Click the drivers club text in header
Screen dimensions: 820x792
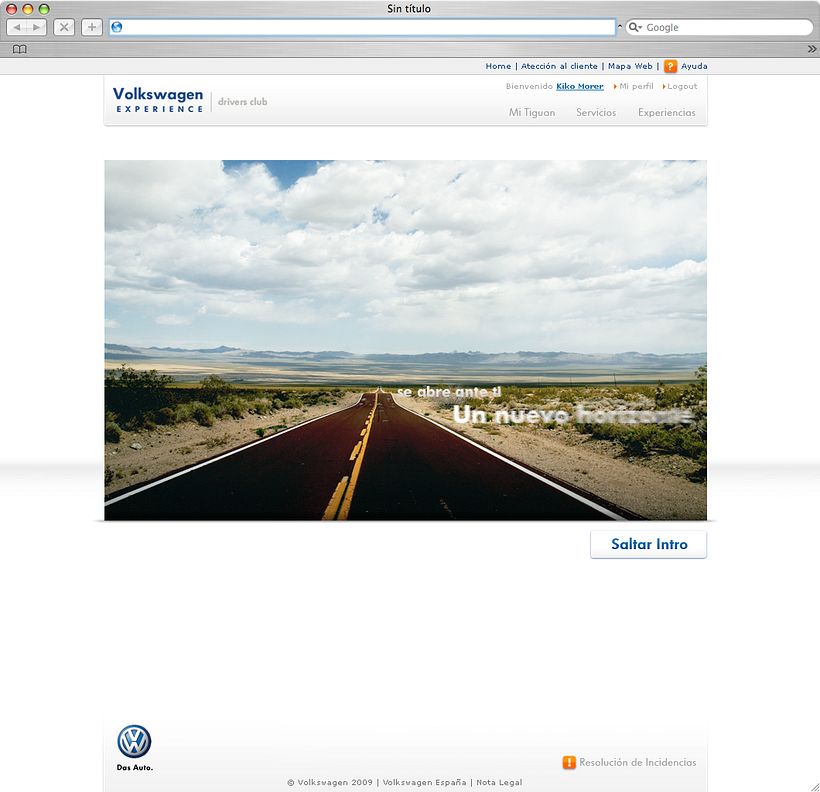tap(243, 101)
